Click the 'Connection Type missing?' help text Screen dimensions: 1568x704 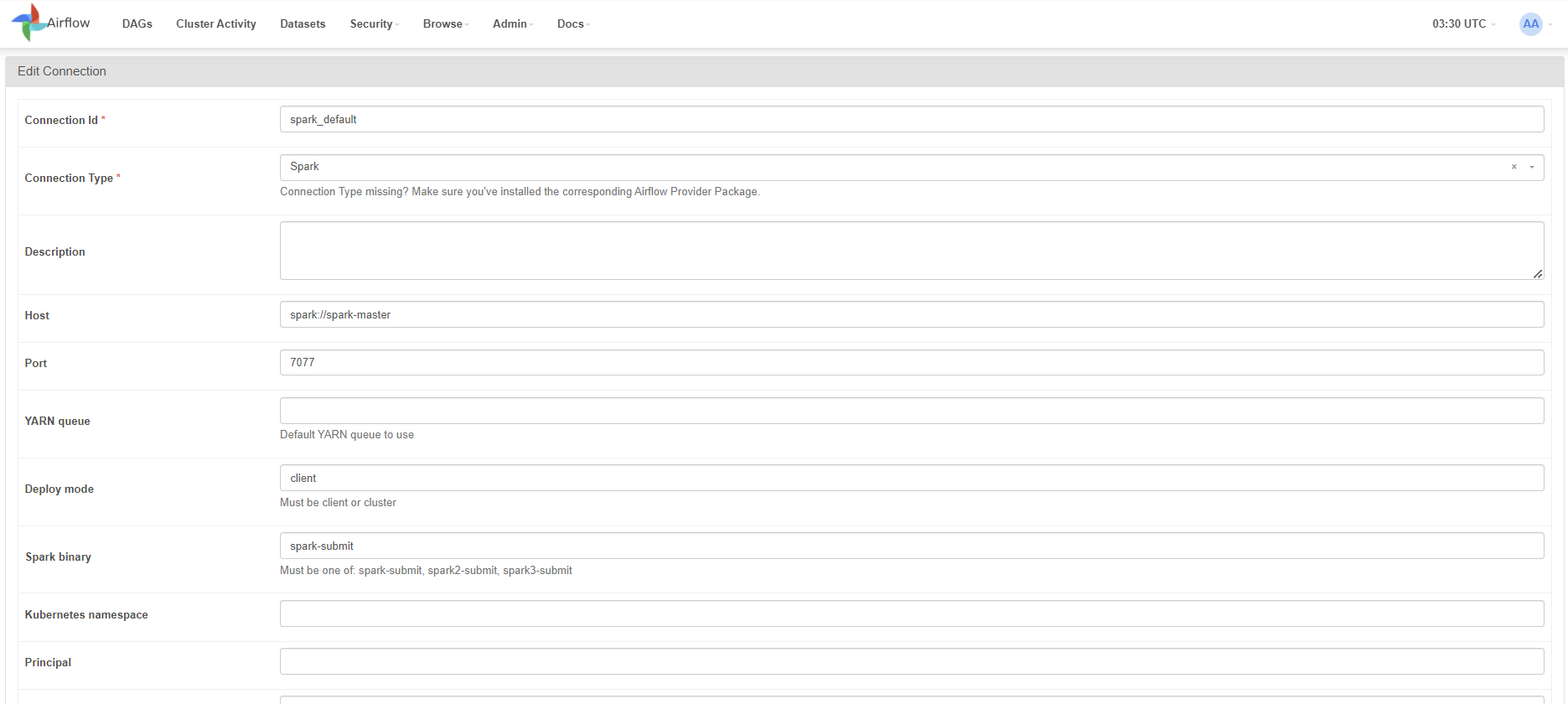pyautogui.click(x=520, y=191)
